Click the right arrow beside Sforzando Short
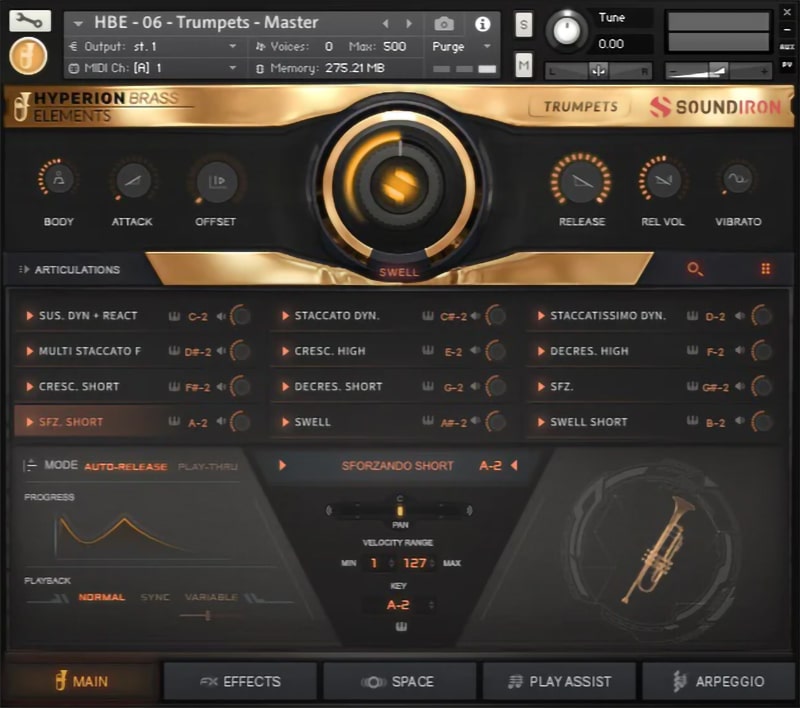The image size is (800, 708). pos(282,465)
